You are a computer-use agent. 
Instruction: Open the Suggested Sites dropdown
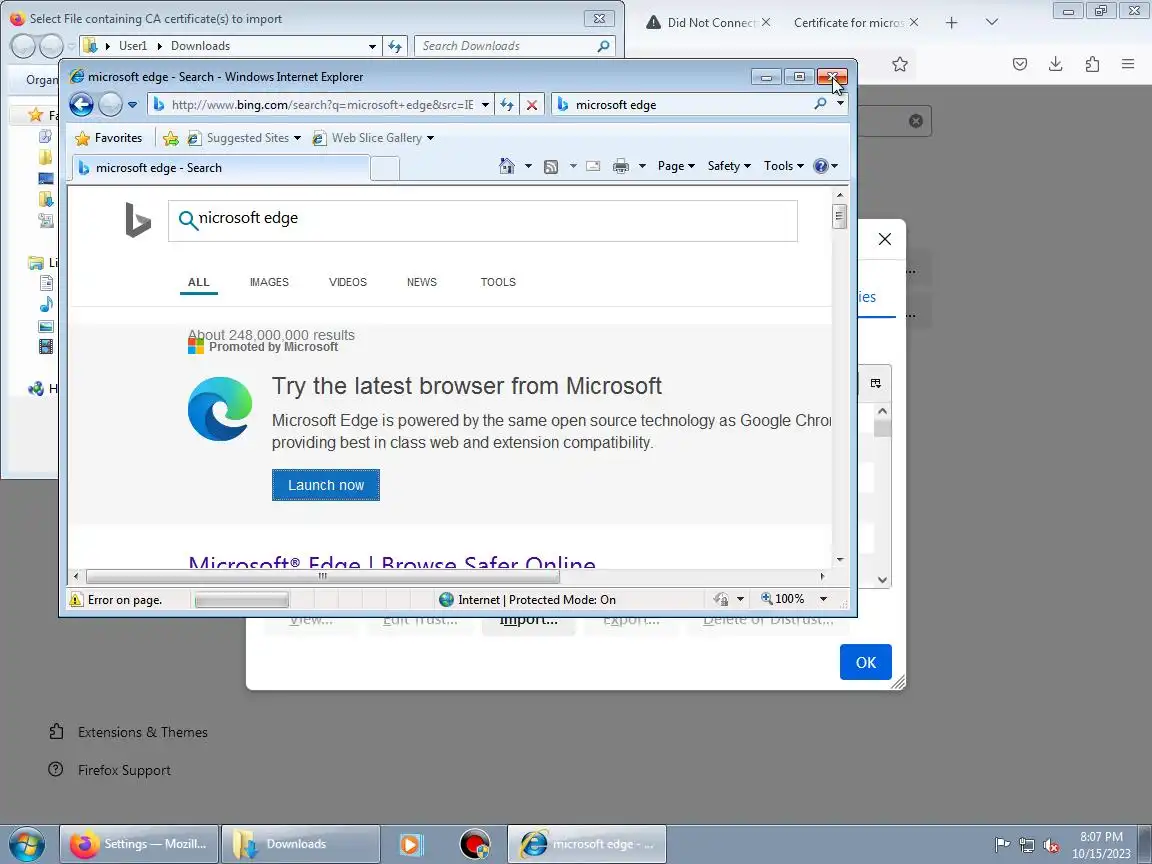[297, 137]
